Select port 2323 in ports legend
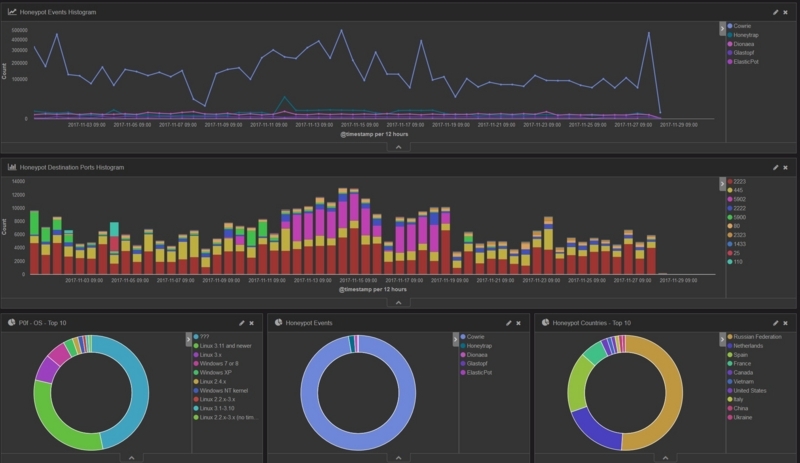Screen dimensions: 800x463 pyautogui.click(x=739, y=235)
